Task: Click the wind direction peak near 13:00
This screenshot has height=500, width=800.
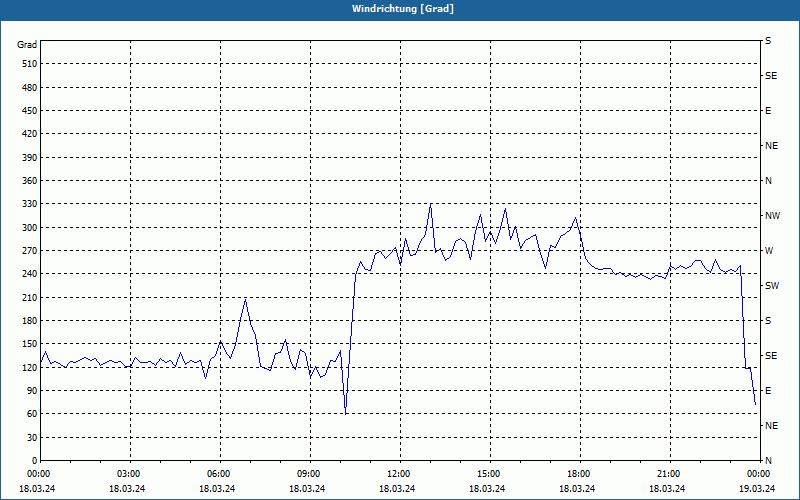Action: [x=431, y=204]
